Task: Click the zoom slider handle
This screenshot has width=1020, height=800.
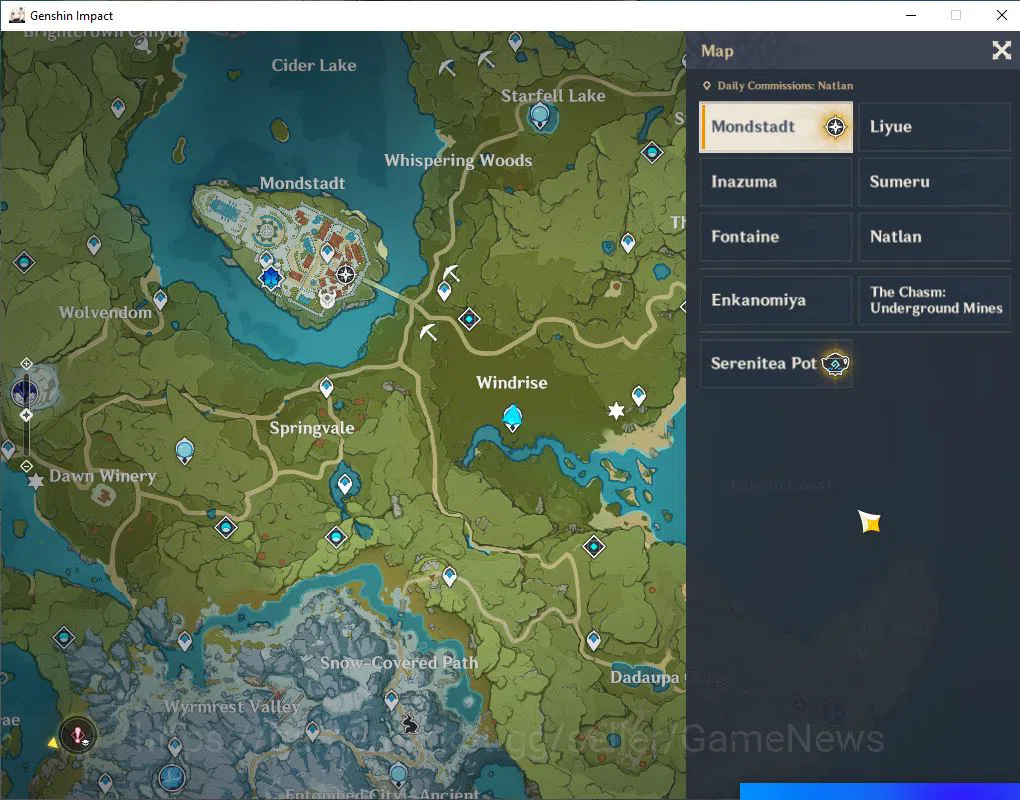Action: pos(26,415)
